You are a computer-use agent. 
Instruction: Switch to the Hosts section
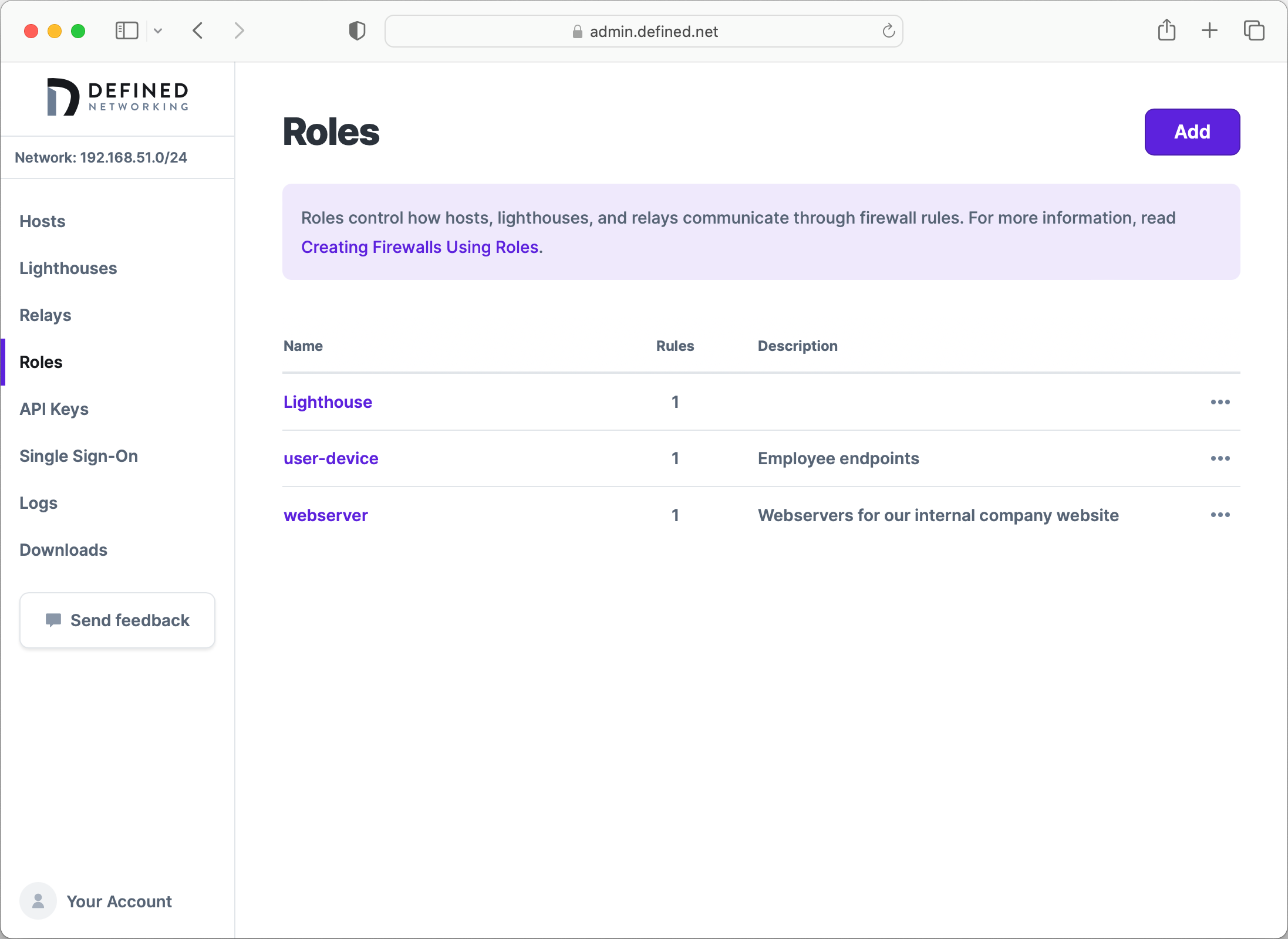42,221
